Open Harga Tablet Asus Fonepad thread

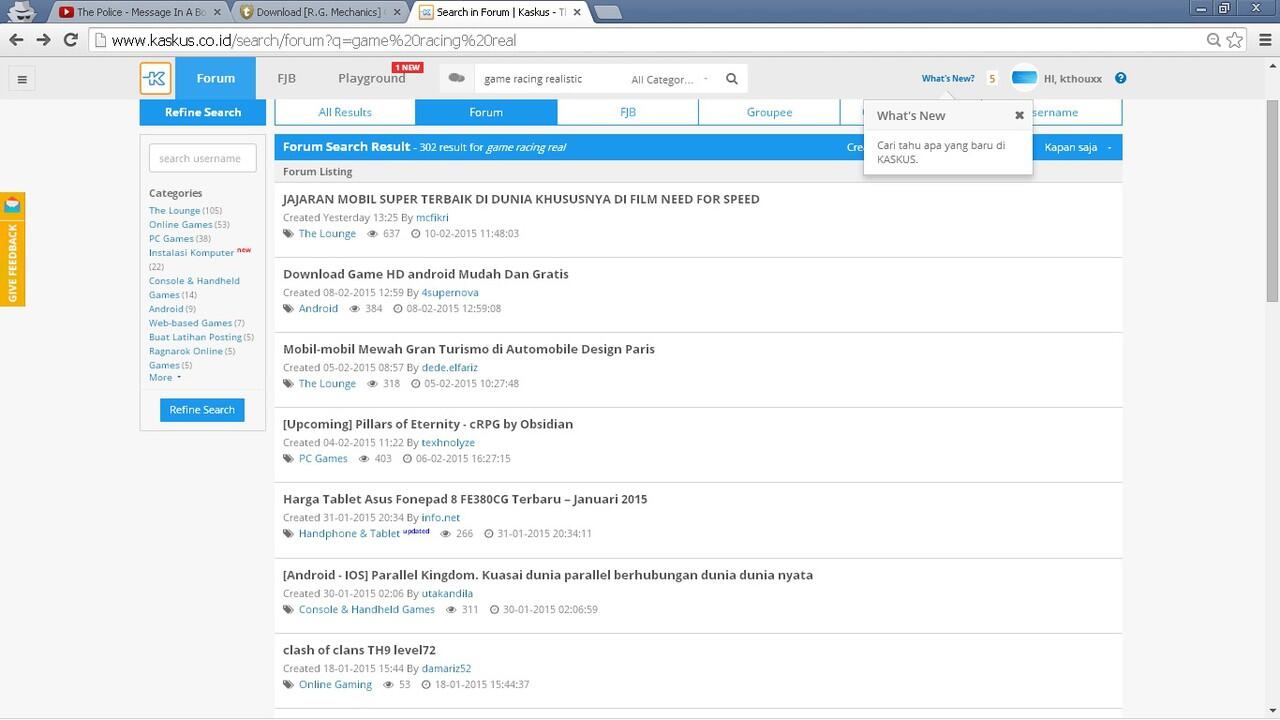[465, 499]
